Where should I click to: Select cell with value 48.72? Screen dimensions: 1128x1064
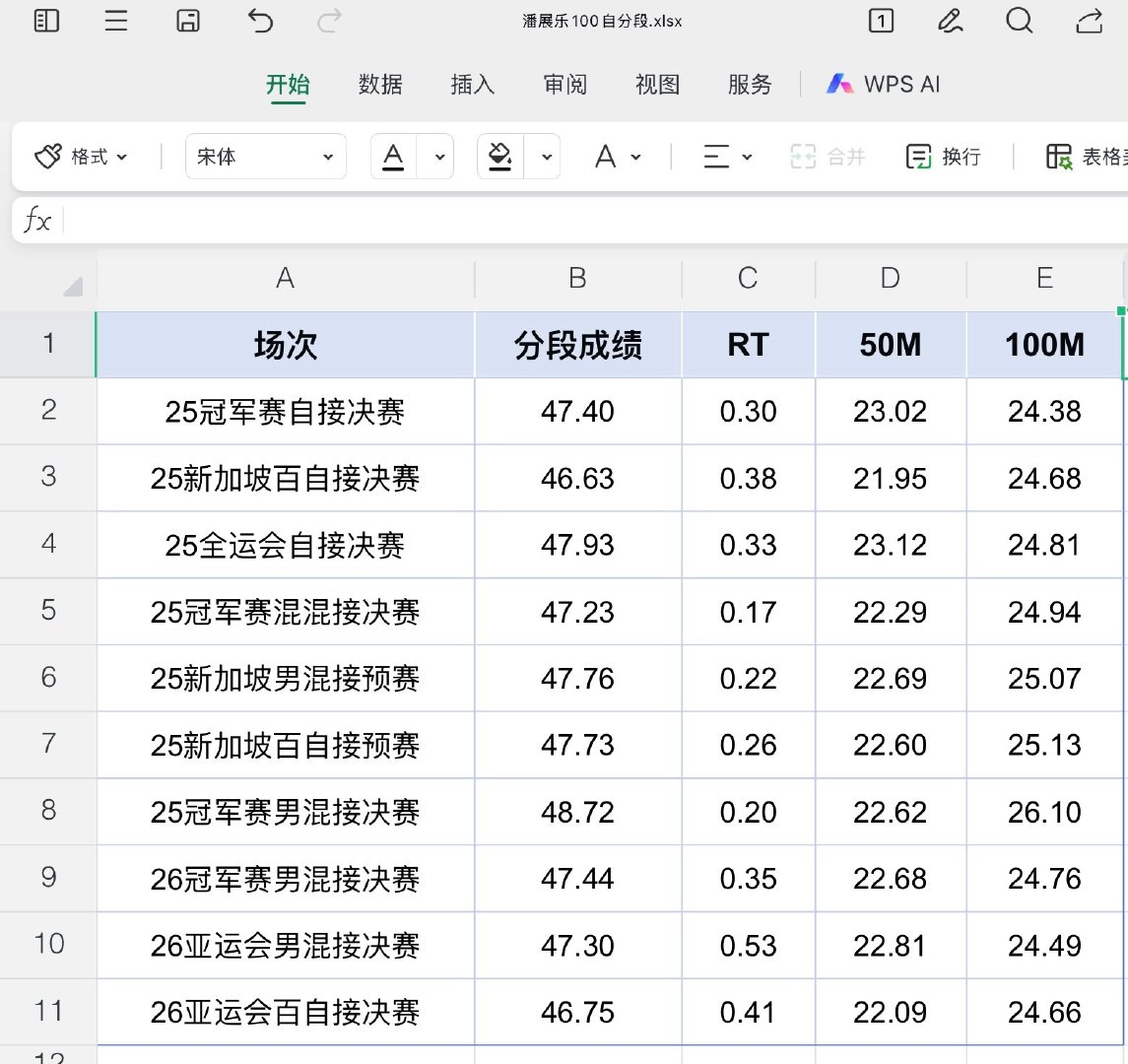[577, 812]
